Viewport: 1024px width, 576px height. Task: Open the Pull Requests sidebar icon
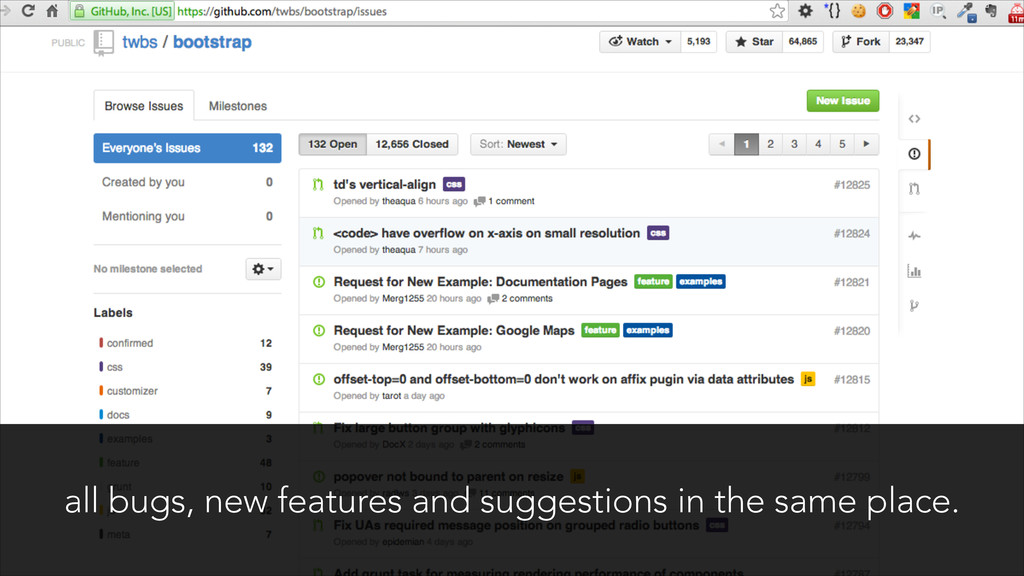914,189
